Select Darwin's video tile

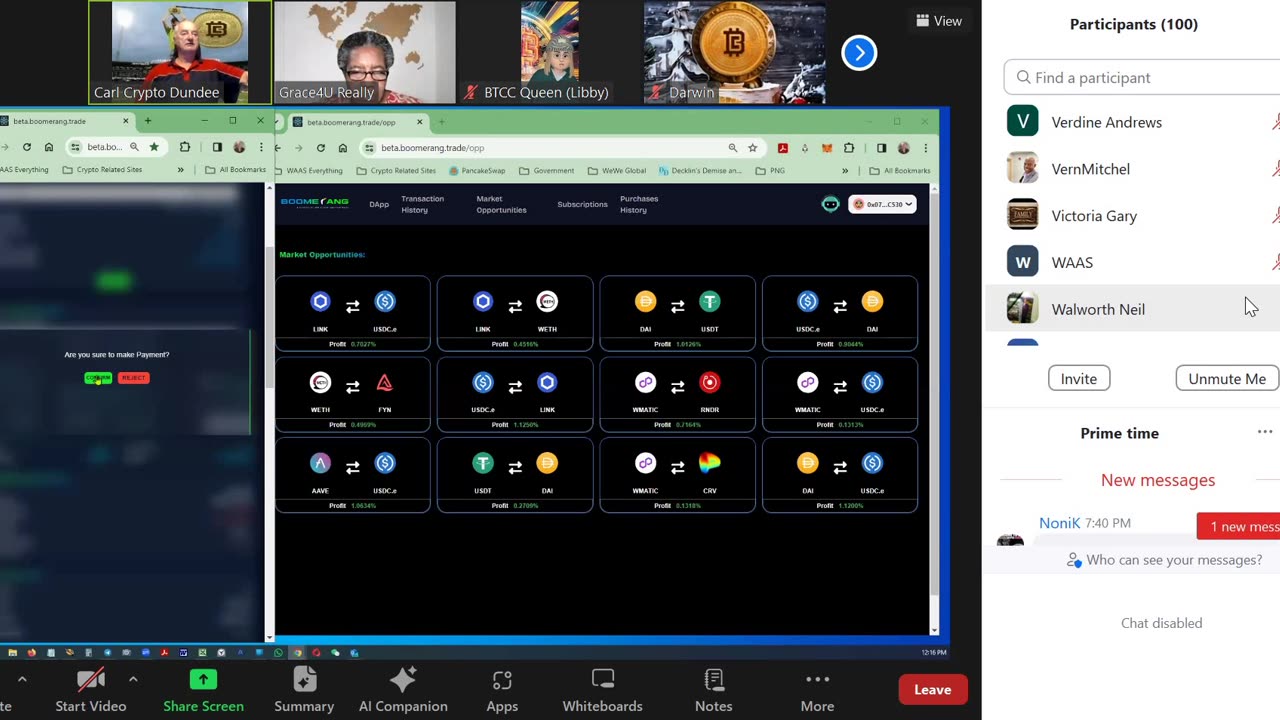pyautogui.click(x=734, y=52)
